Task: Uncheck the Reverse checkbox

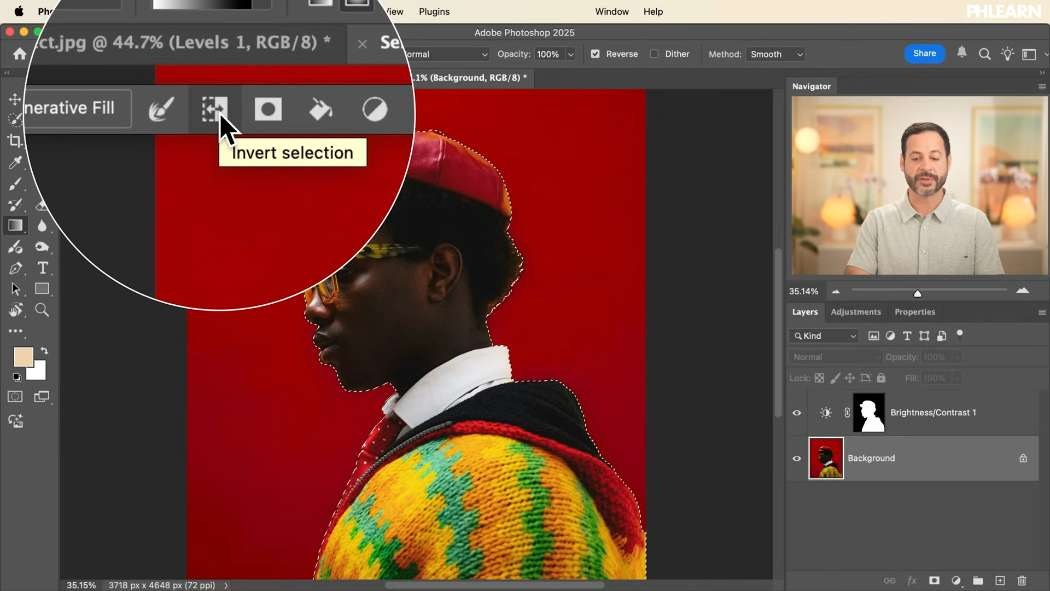Action: coord(595,54)
